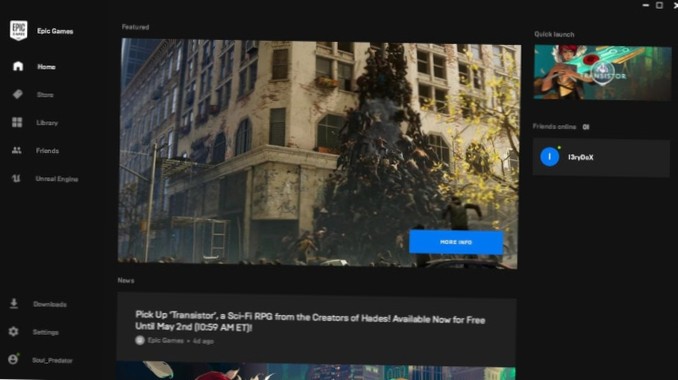The width and height of the screenshot is (678, 380).
Task: Maximize the launcher window
Action: pos(659,5)
